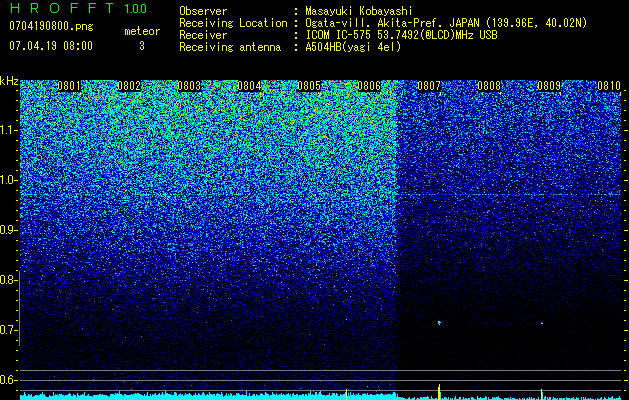Click the 0801 time marker

69,86
